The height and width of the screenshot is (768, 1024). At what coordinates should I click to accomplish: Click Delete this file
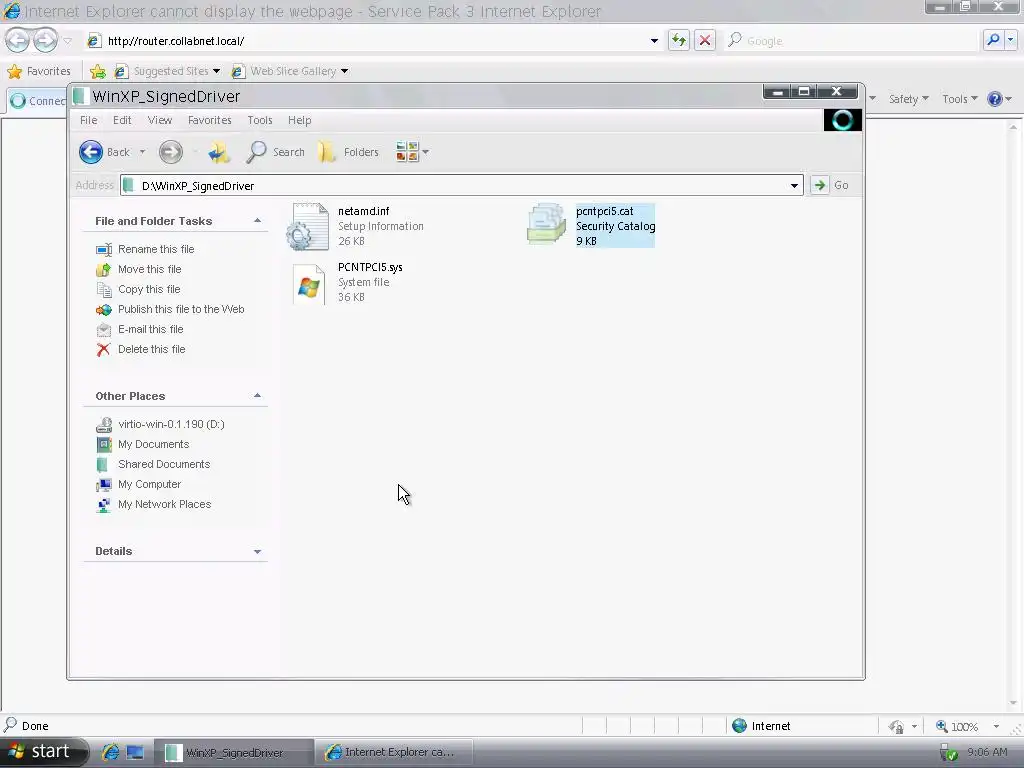(152, 349)
